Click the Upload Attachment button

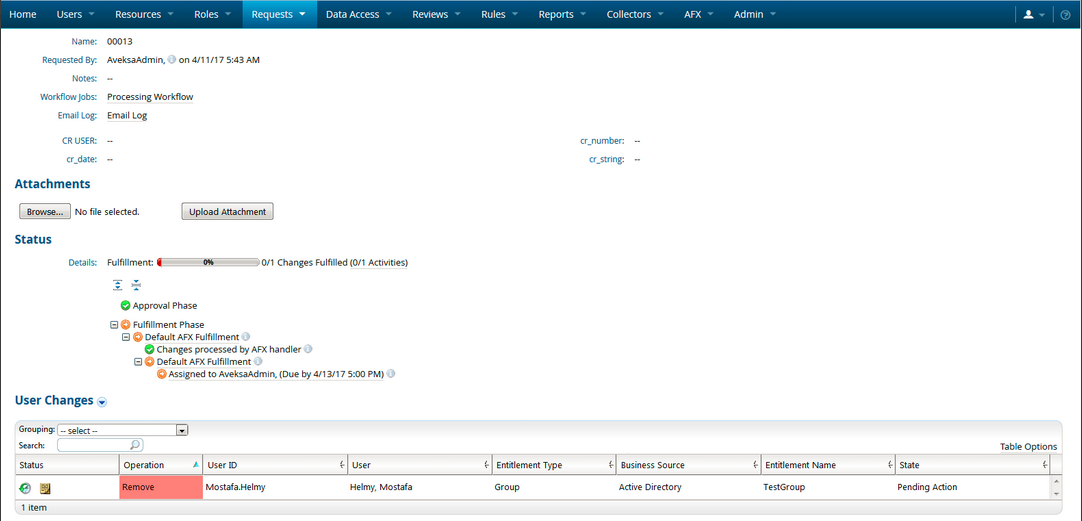(x=227, y=211)
